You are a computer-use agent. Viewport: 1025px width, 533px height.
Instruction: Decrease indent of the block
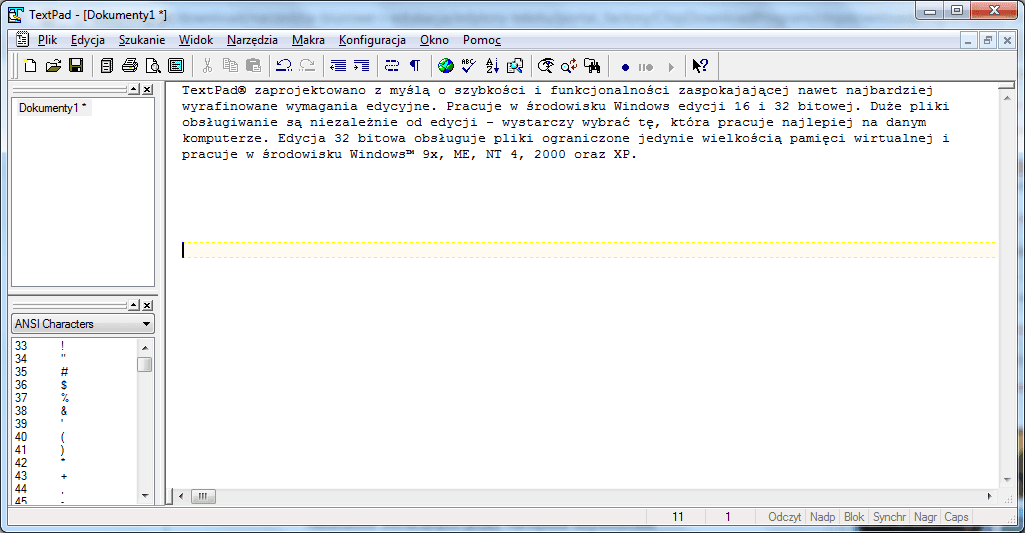point(338,65)
